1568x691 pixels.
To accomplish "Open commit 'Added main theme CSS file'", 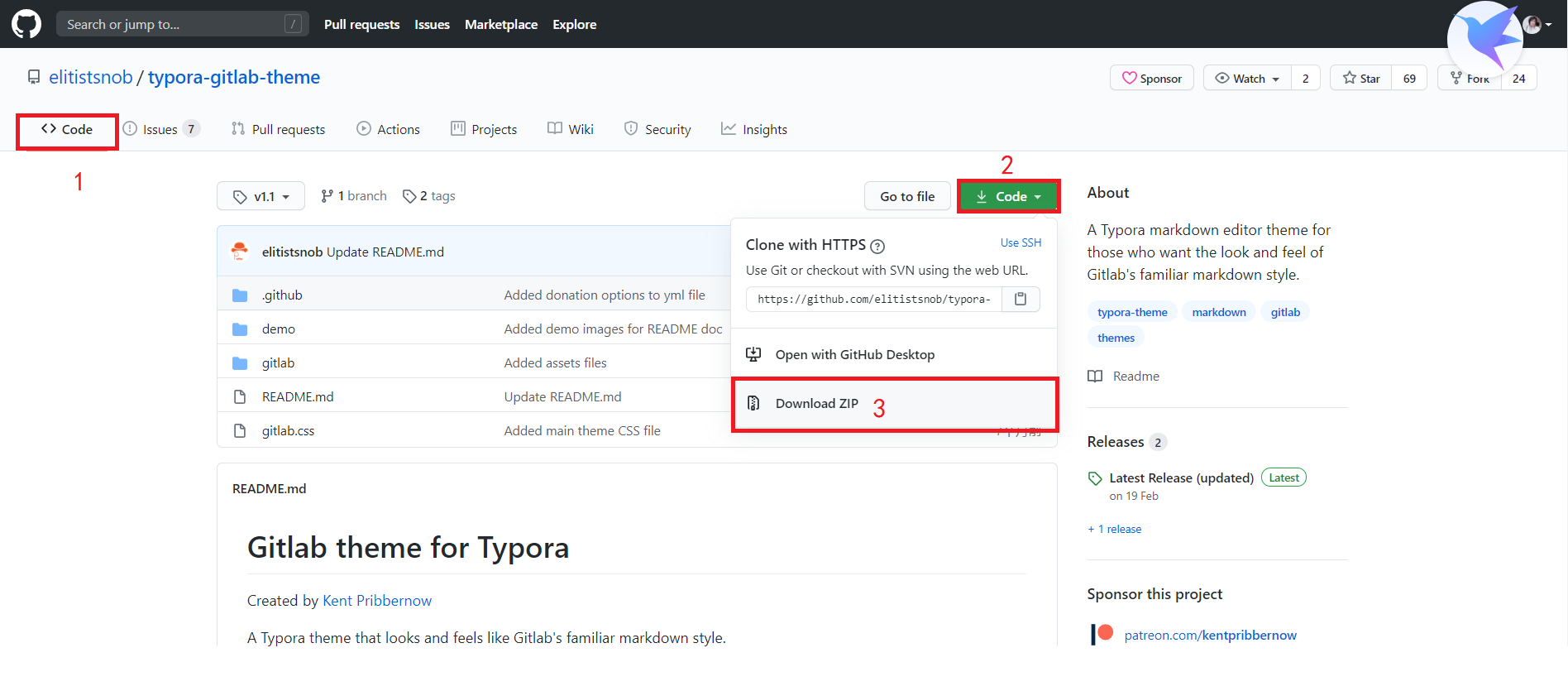I will point(582,430).
